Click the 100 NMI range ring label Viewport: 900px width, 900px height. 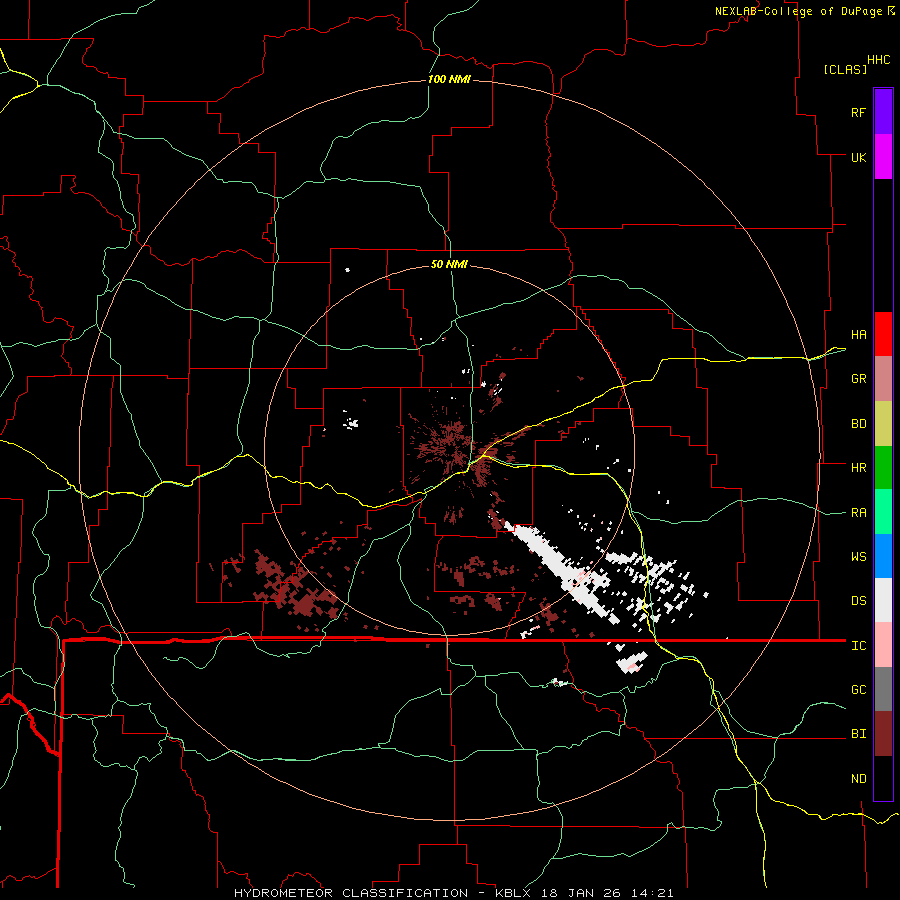tap(449, 79)
